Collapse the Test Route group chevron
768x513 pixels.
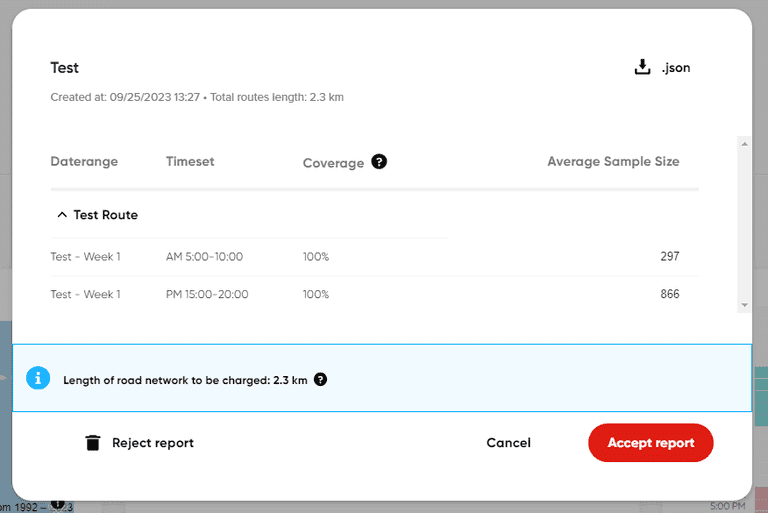click(62, 215)
